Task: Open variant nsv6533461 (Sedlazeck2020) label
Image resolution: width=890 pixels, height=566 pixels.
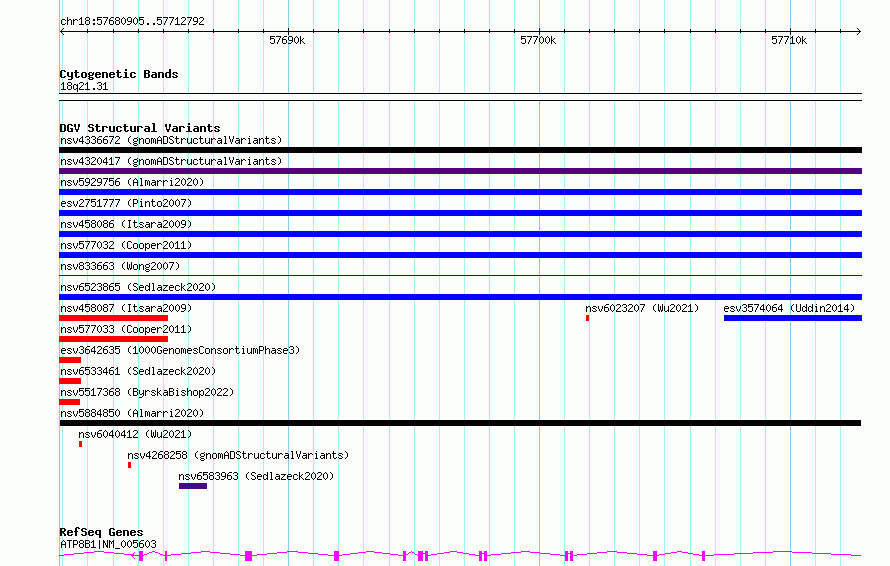Action: 138,371
